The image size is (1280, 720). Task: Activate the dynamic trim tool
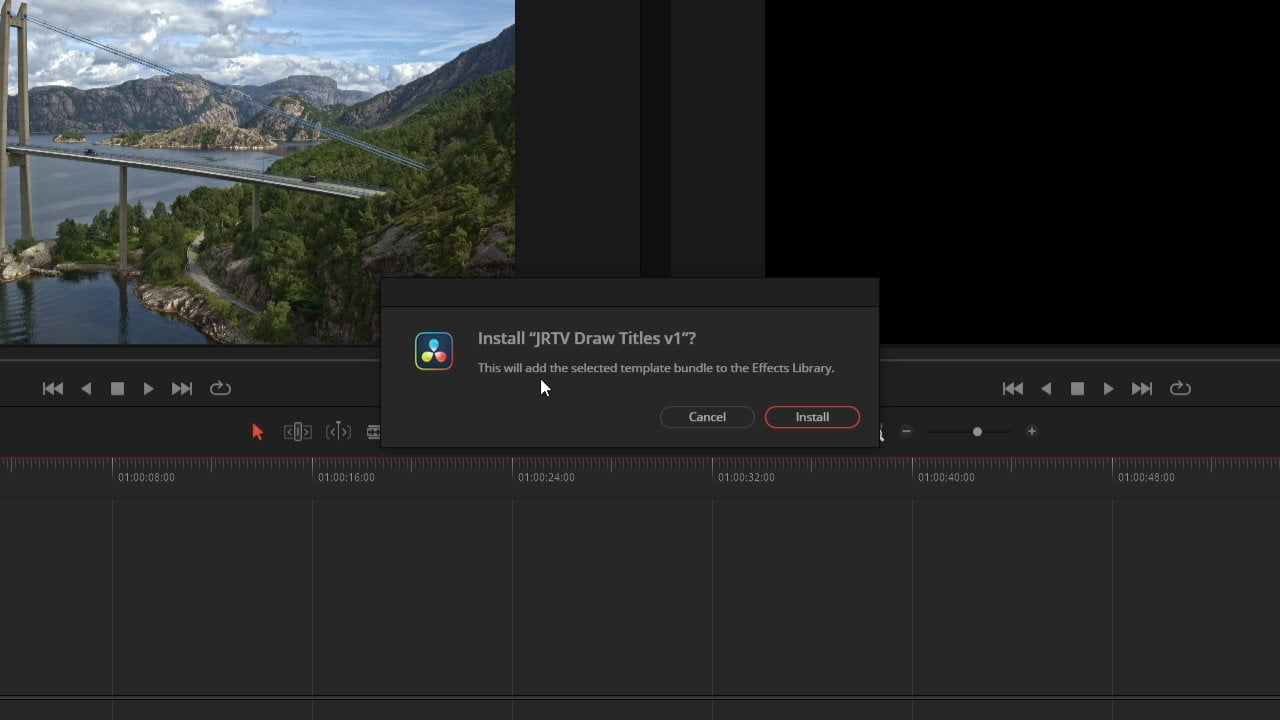pos(338,431)
